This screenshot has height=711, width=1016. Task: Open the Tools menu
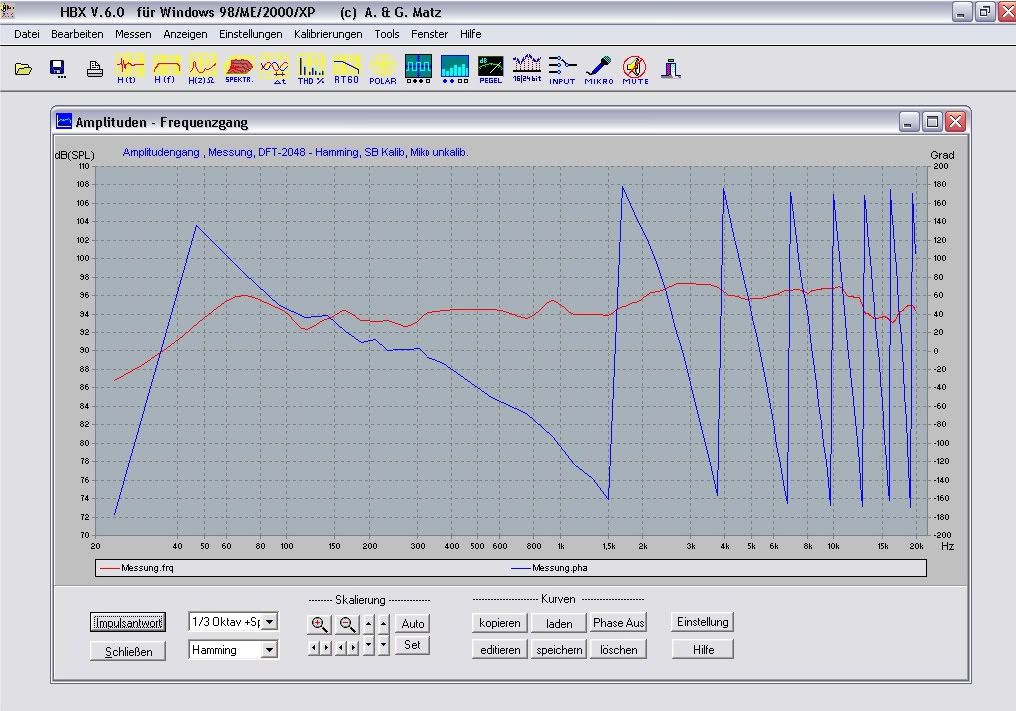click(x=387, y=34)
